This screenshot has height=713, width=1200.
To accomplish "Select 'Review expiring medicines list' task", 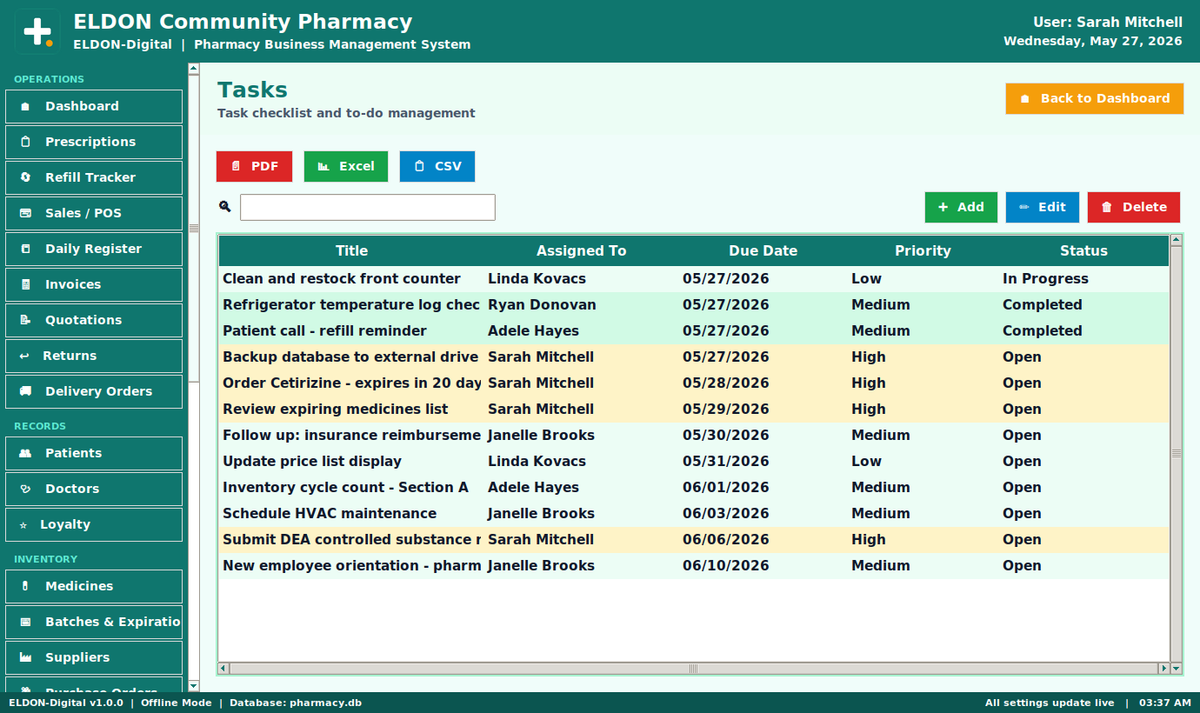I will 694,409.
